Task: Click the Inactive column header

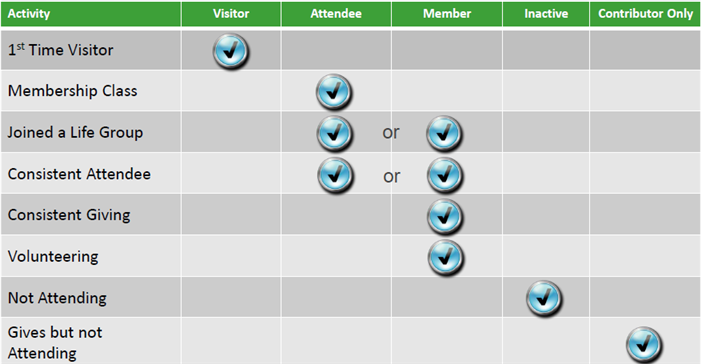Action: pyautogui.click(x=546, y=14)
